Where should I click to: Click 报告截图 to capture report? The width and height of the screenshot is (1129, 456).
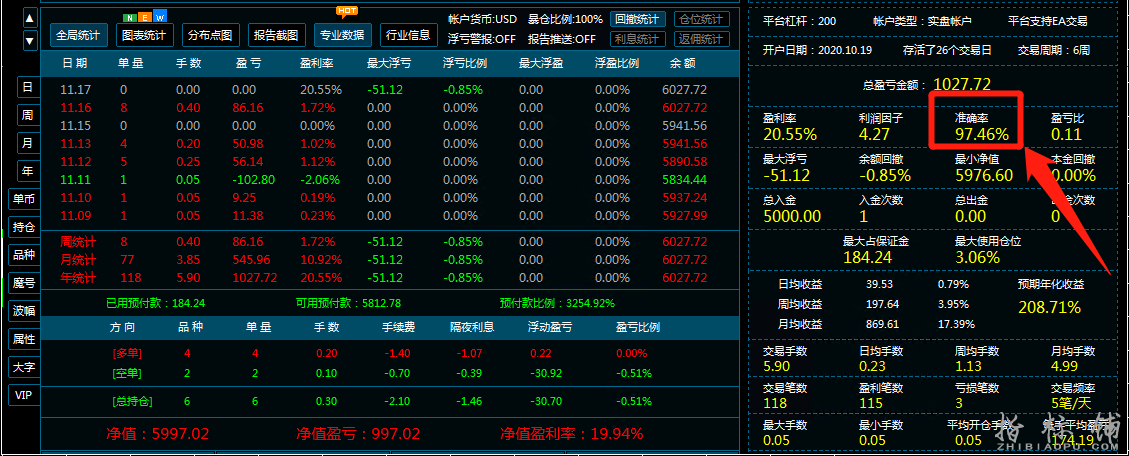click(276, 34)
